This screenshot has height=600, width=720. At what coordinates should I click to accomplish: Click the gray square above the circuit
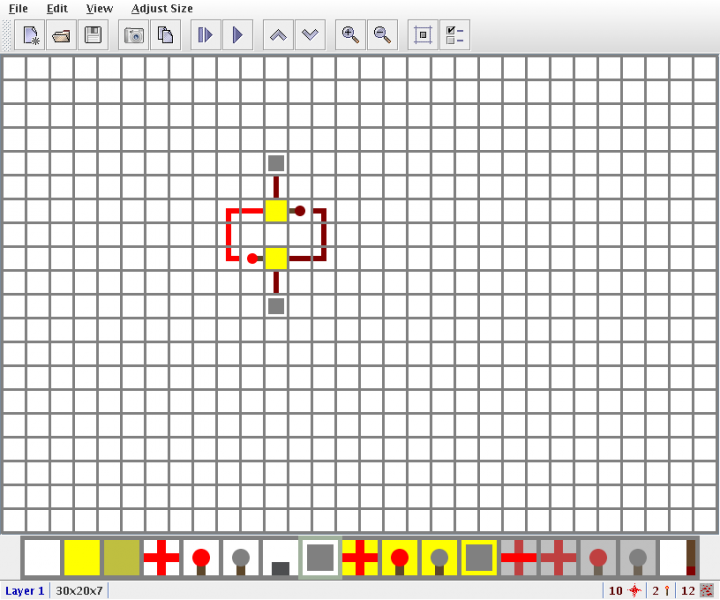point(276,163)
